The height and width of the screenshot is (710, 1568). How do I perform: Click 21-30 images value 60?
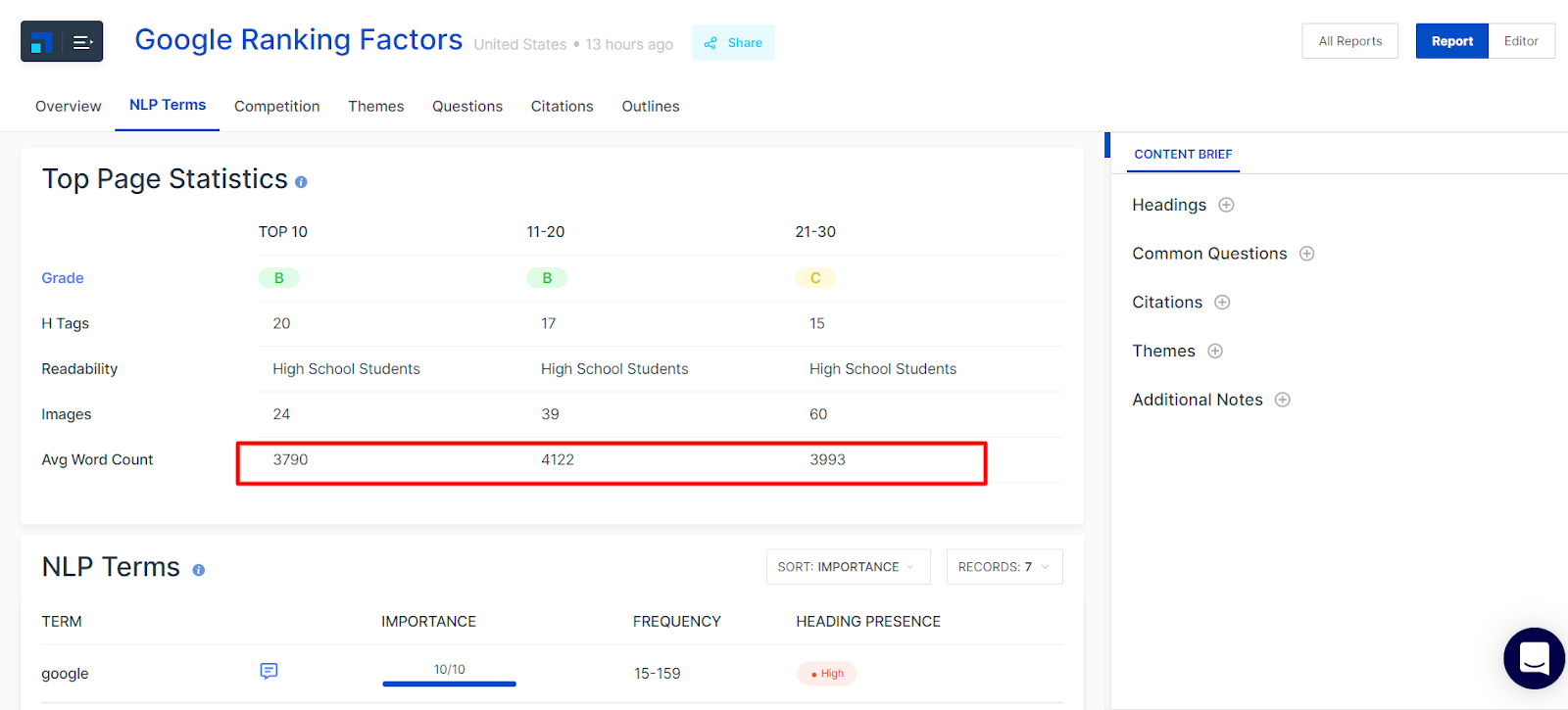point(818,414)
